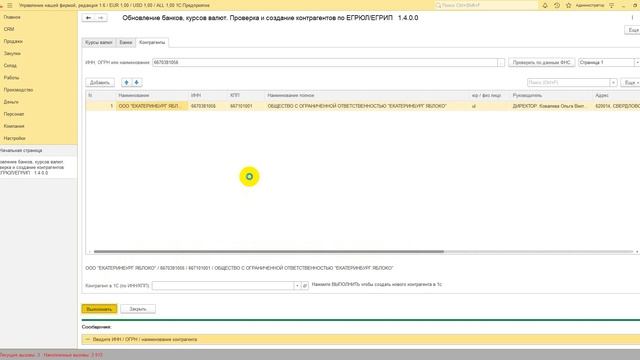The height and width of the screenshot is (360, 640).
Task: Switch to the Курсы валют tab
Action: 99,42
